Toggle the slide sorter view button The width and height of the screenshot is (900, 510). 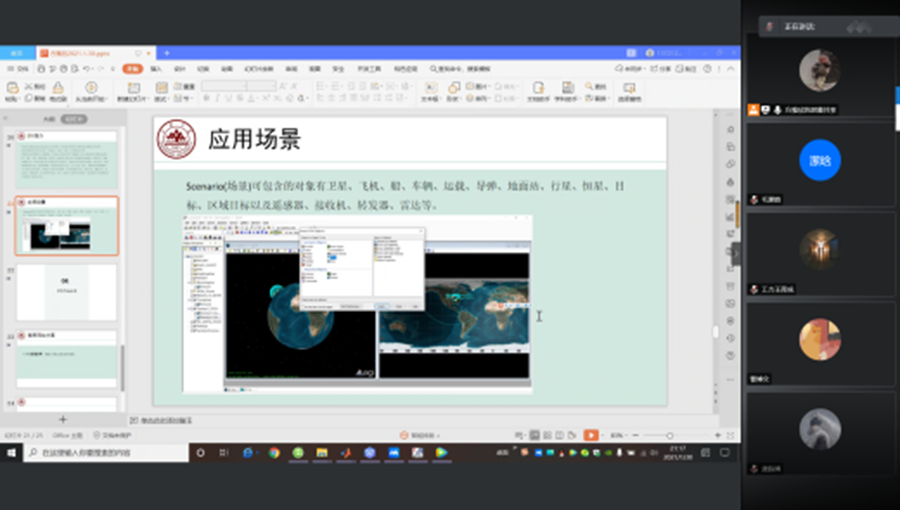[549, 435]
